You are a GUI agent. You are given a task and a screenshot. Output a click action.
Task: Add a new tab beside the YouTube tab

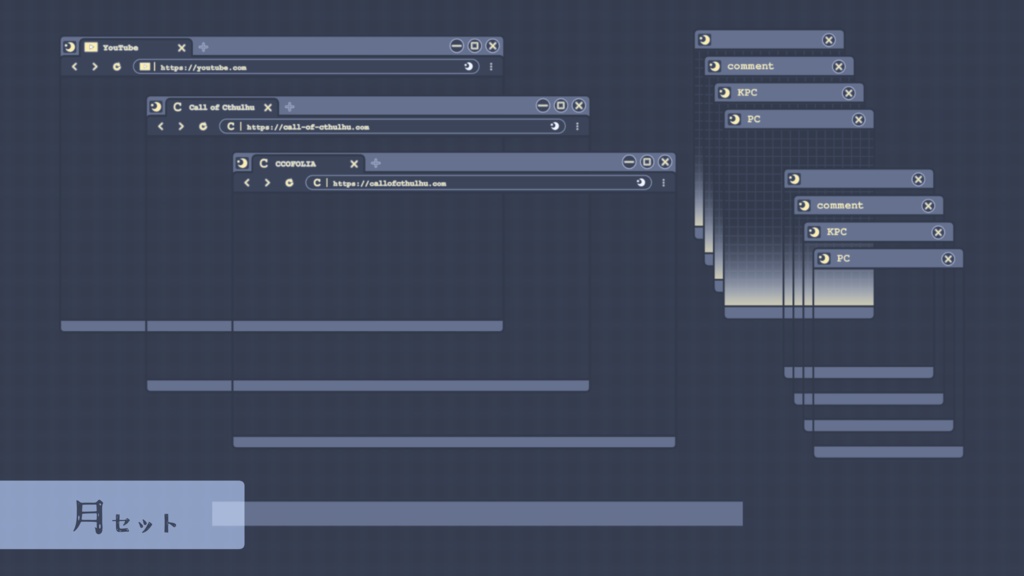coord(203,47)
